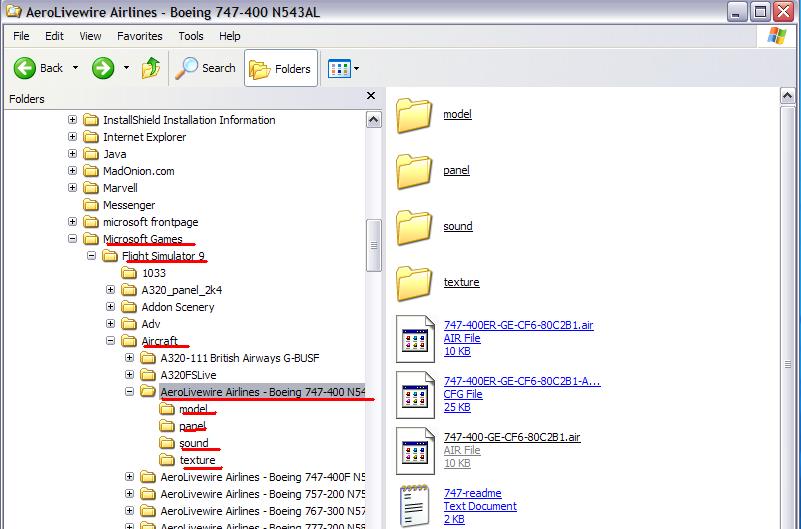Open the model folder icon in right pane
The image size is (801, 529).
(413, 115)
